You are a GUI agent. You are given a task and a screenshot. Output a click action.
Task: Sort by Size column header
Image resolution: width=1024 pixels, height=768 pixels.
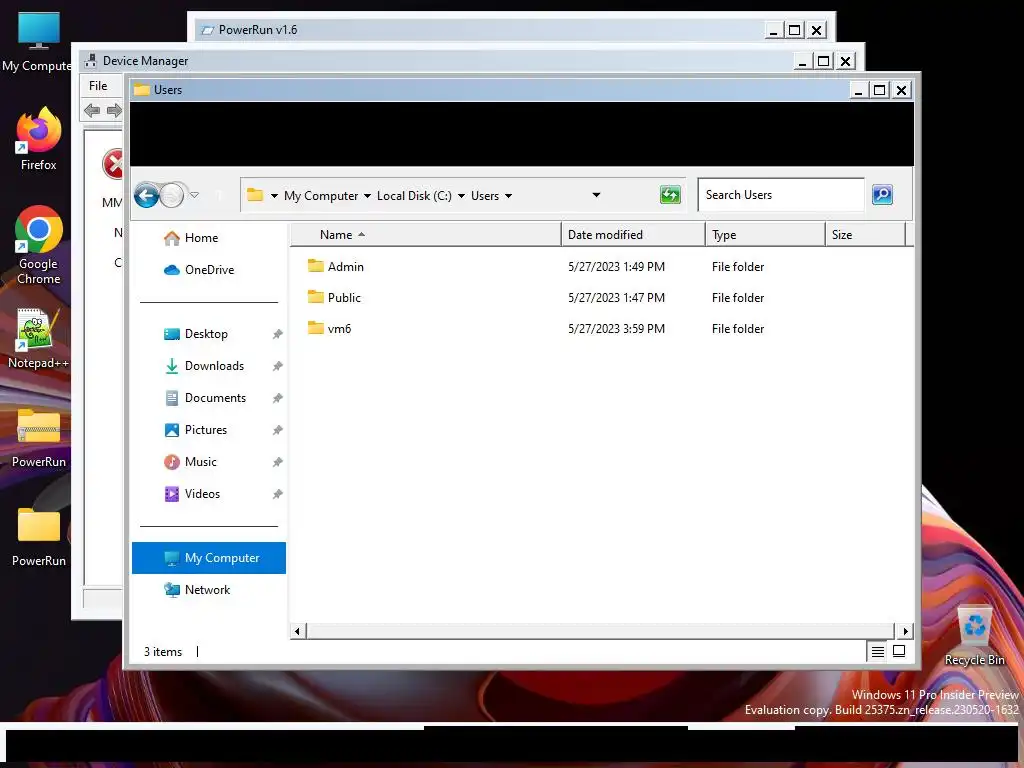866,234
